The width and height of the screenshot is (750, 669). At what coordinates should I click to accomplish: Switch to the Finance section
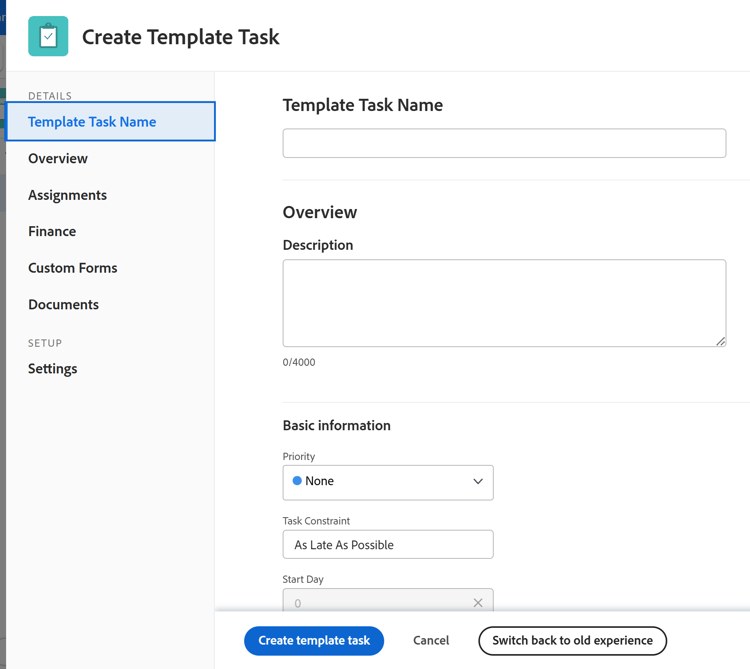coord(52,231)
